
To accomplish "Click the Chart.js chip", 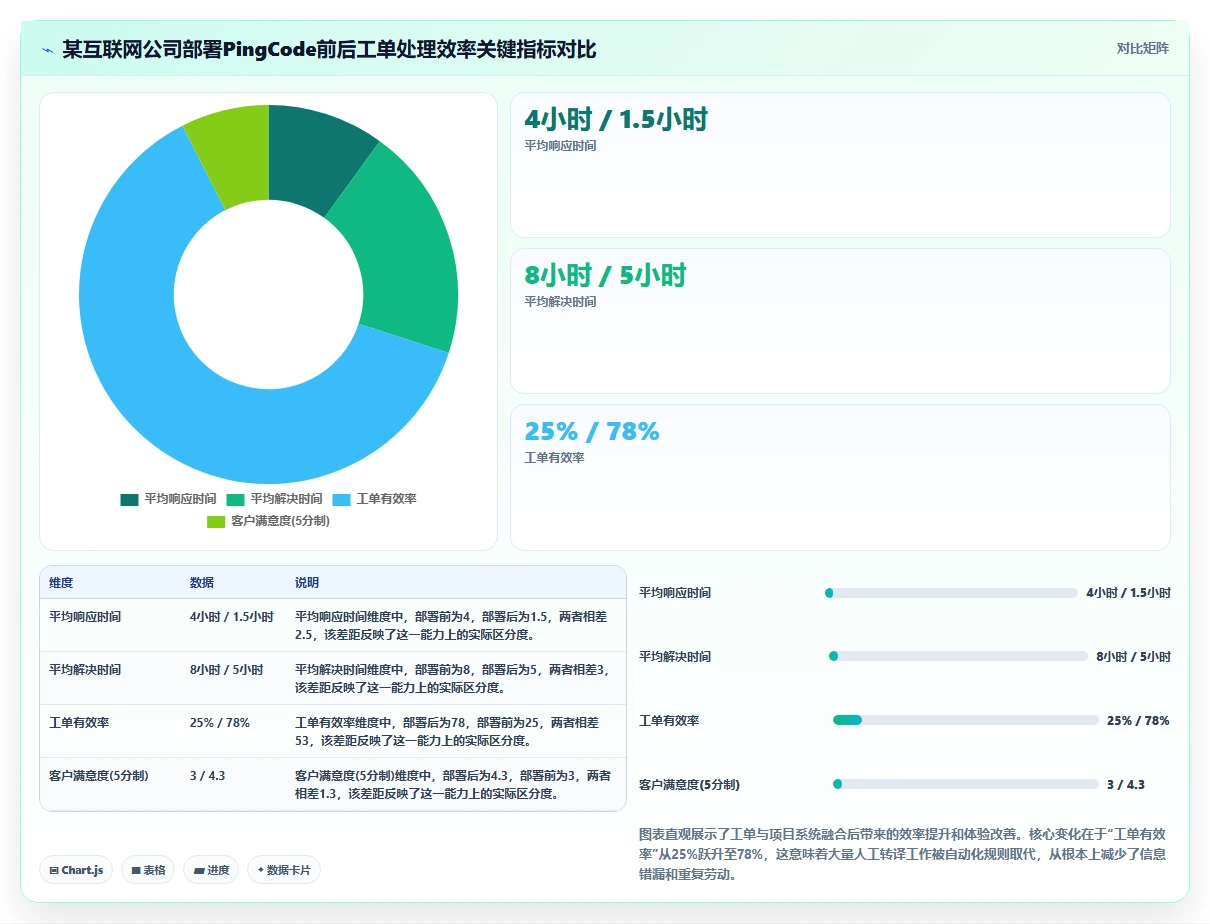I will [77, 870].
